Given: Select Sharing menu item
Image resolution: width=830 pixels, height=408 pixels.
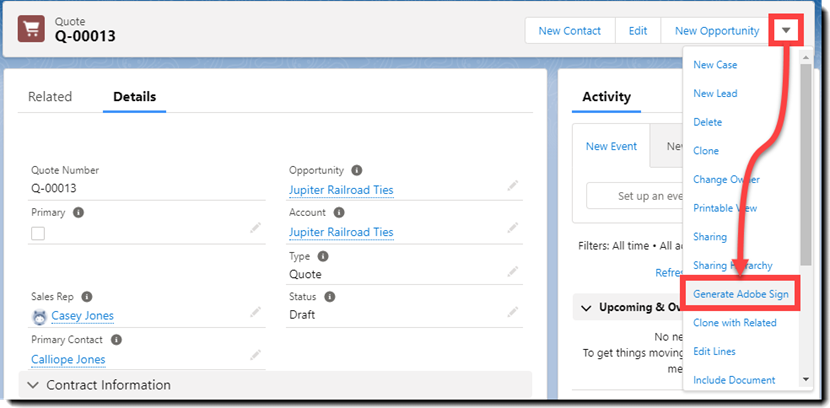Looking at the screenshot, I should (x=710, y=237).
